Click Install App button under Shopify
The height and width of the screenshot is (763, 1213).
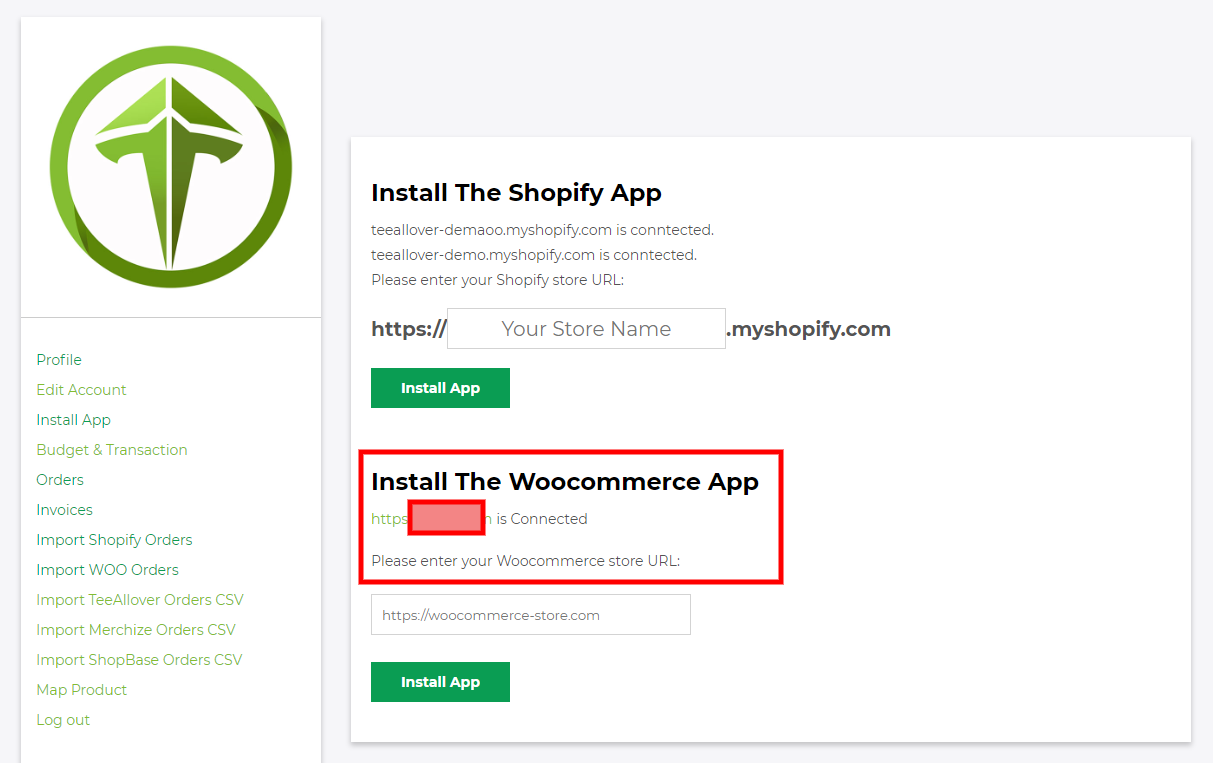coord(440,388)
